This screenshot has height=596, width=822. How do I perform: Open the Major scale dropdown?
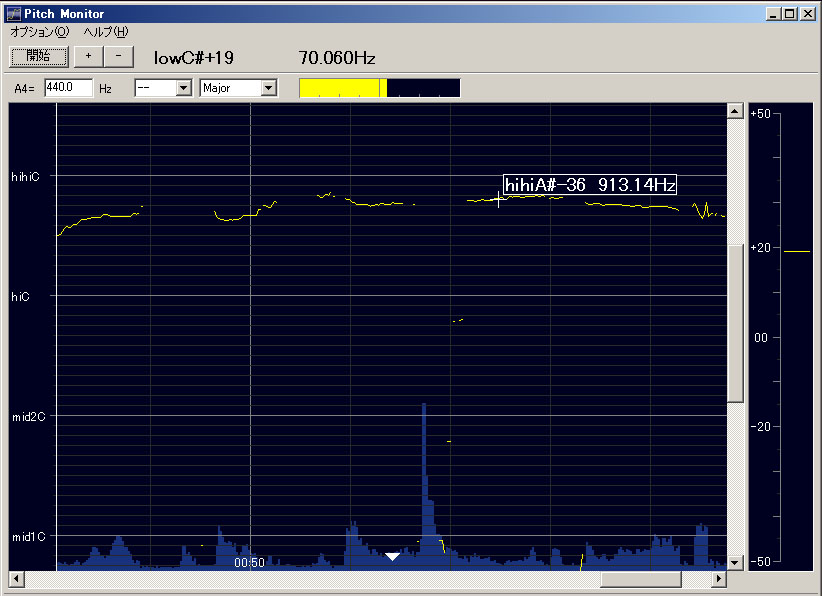point(238,88)
